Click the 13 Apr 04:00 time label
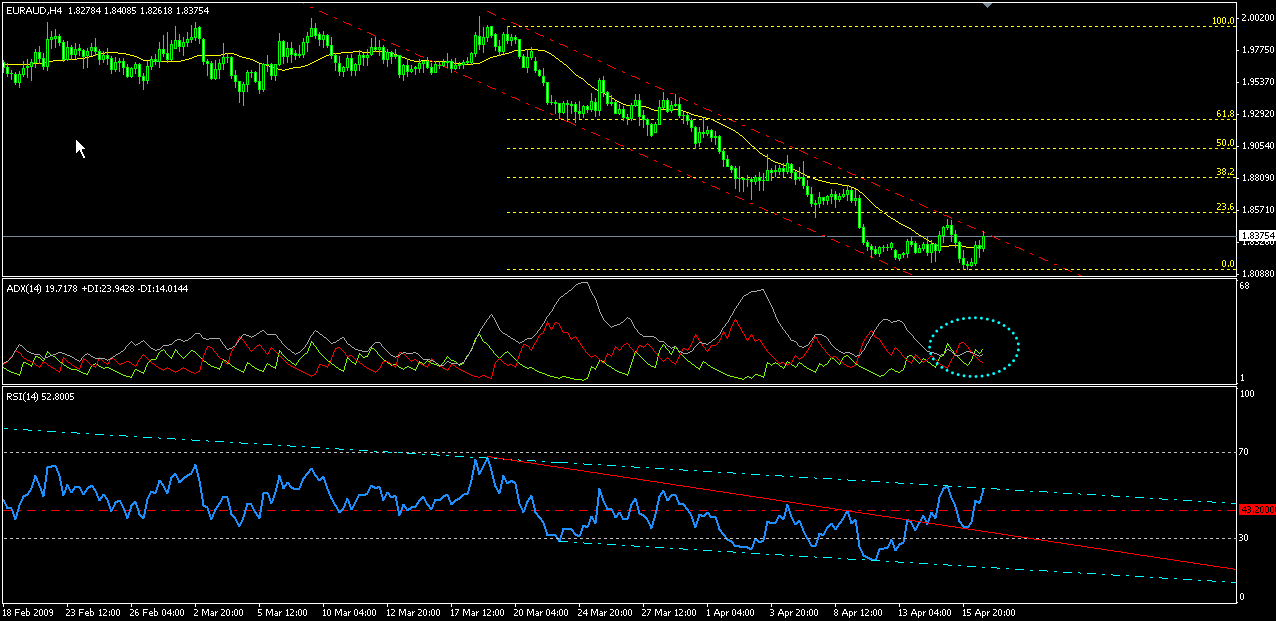The image size is (1276, 621). click(x=925, y=611)
